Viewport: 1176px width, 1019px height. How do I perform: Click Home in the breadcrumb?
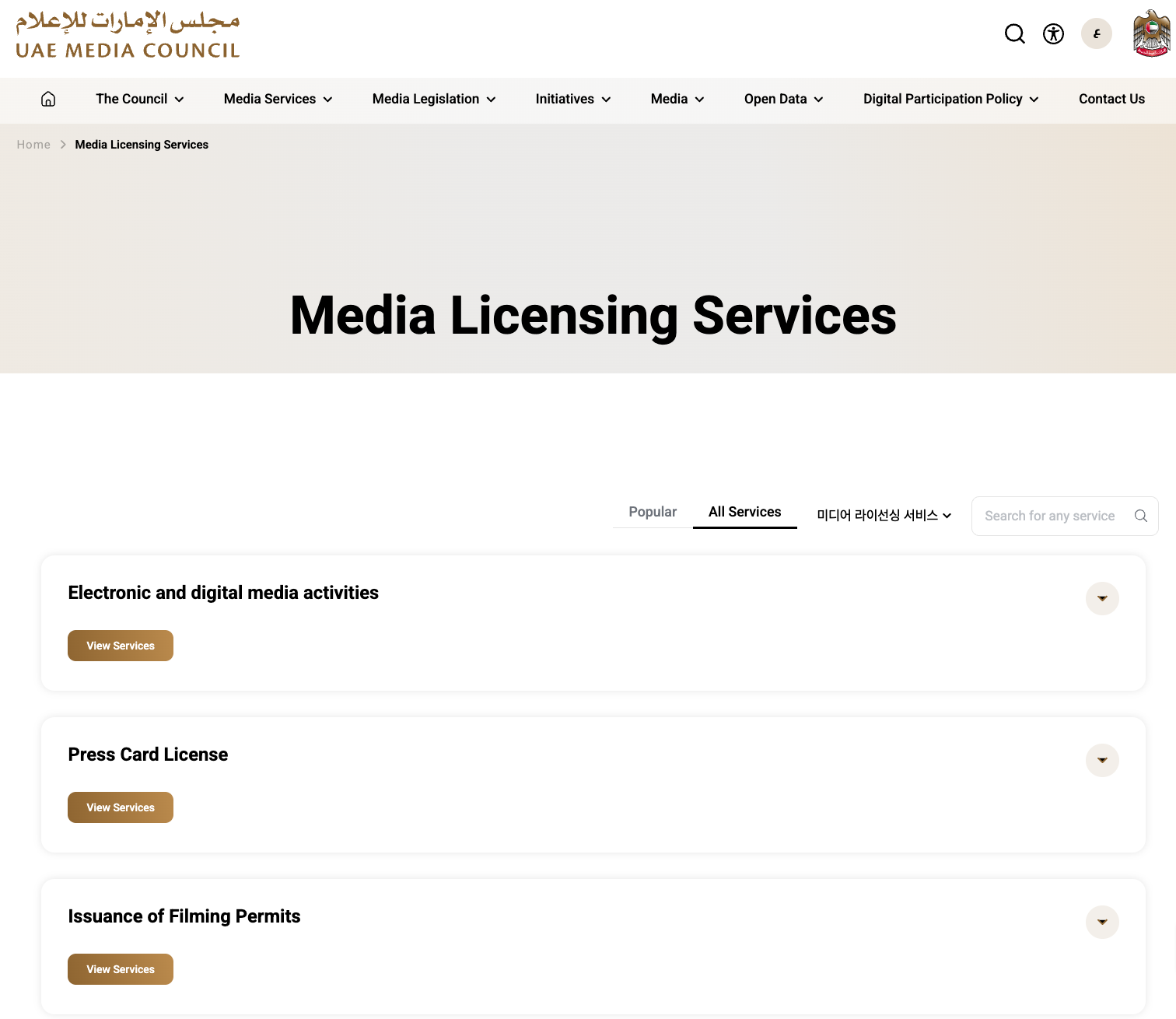[x=33, y=145]
